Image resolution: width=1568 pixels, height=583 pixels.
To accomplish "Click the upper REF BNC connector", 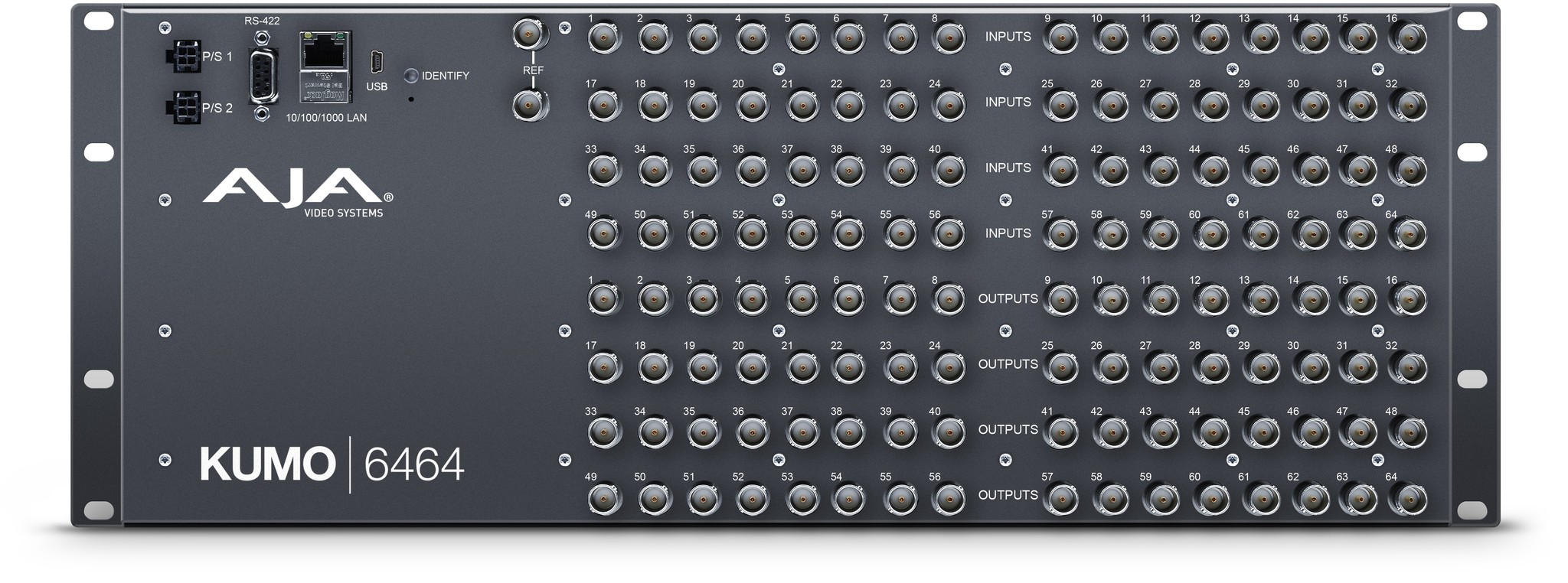I will [x=529, y=36].
